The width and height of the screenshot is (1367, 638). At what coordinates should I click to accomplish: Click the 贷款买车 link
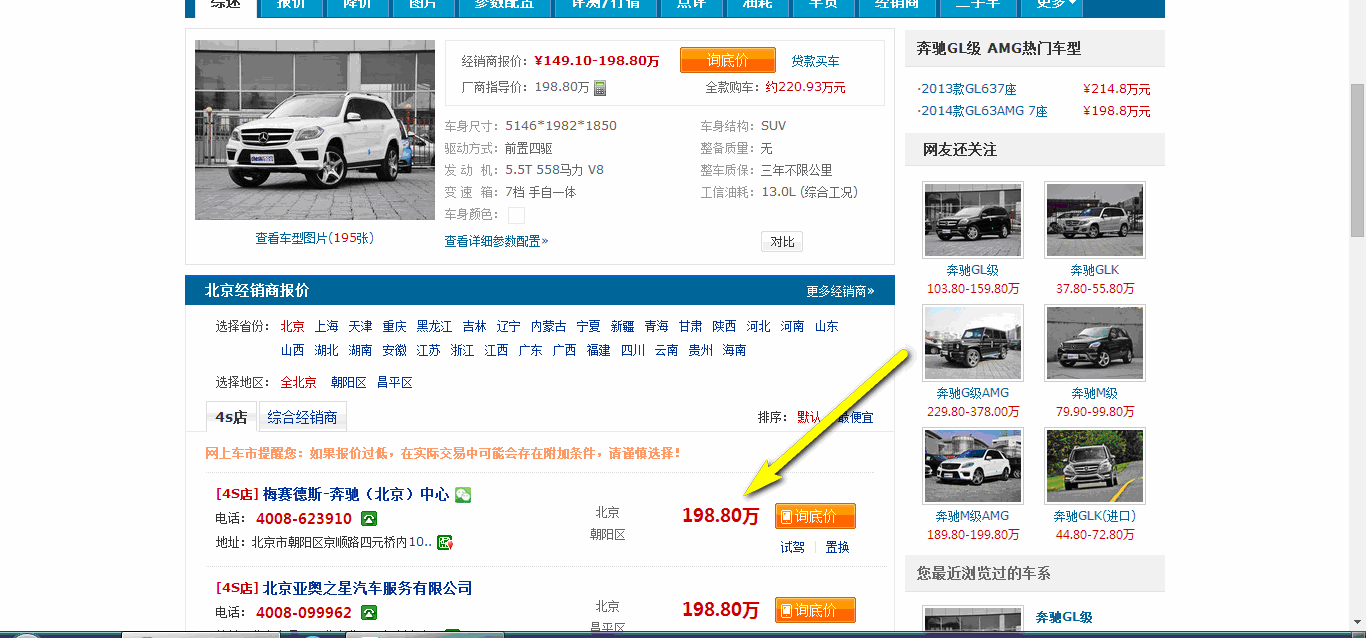[816, 61]
